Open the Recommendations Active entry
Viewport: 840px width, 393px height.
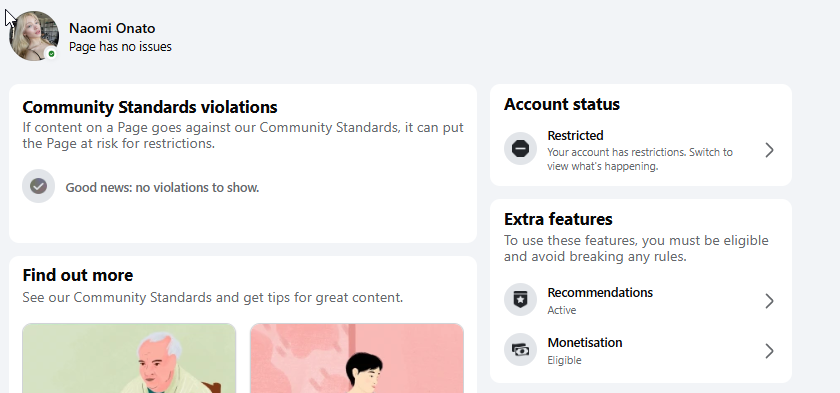pyautogui.click(x=641, y=300)
